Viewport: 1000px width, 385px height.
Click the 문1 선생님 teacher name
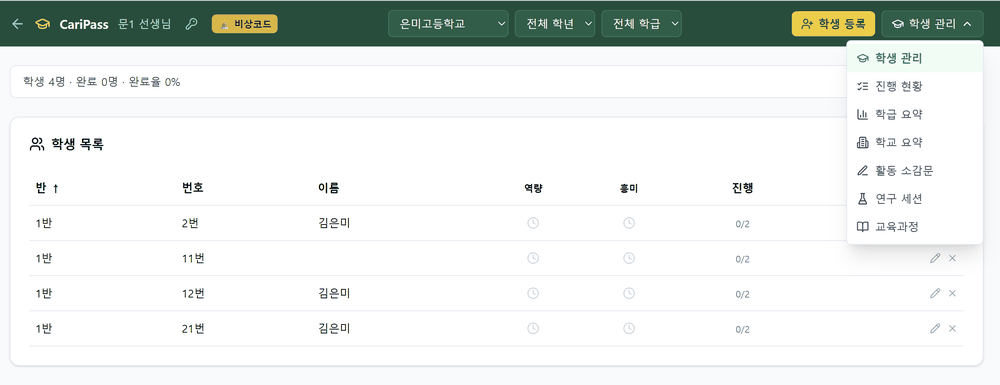(145, 24)
